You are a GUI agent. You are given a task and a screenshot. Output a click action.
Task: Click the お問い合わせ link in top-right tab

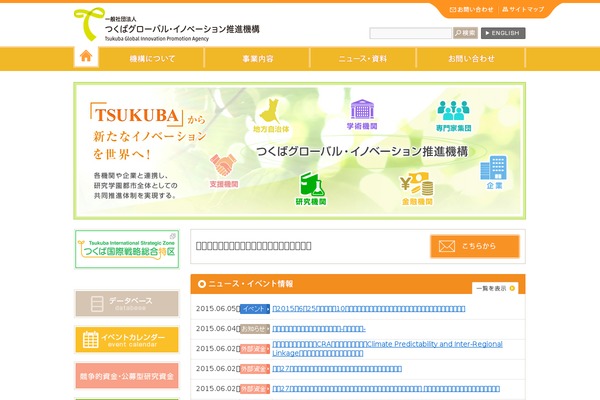click(471, 9)
